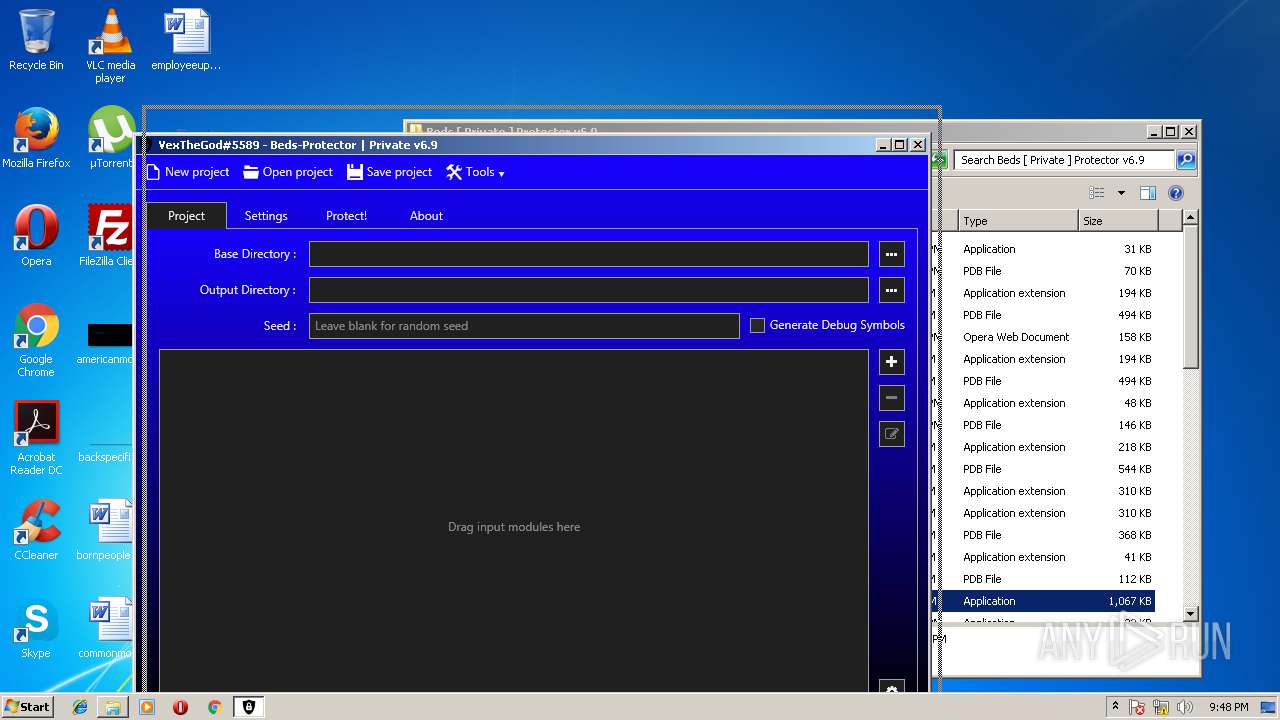Select Skype desktop icon
Image resolution: width=1280 pixels, height=720 pixels.
tap(36, 628)
